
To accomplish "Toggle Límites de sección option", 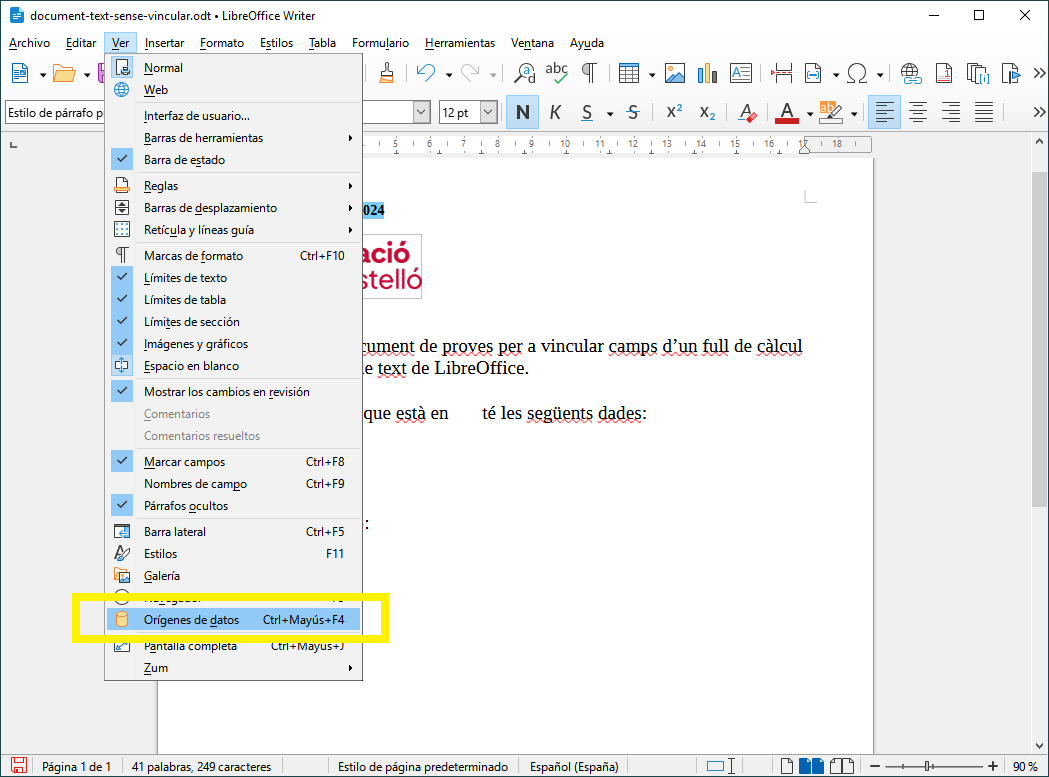I will point(233,321).
